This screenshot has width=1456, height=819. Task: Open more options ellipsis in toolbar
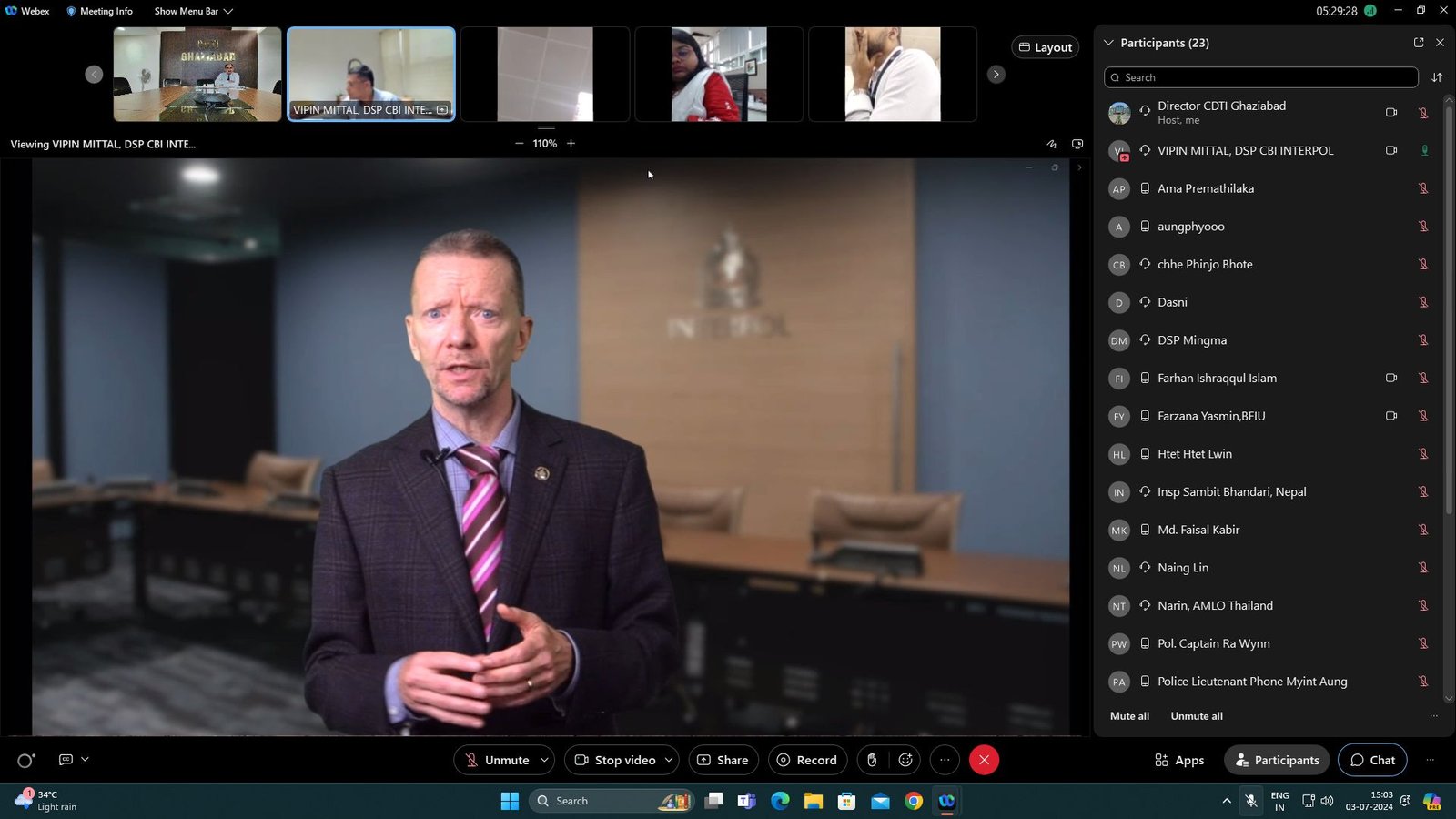click(945, 760)
